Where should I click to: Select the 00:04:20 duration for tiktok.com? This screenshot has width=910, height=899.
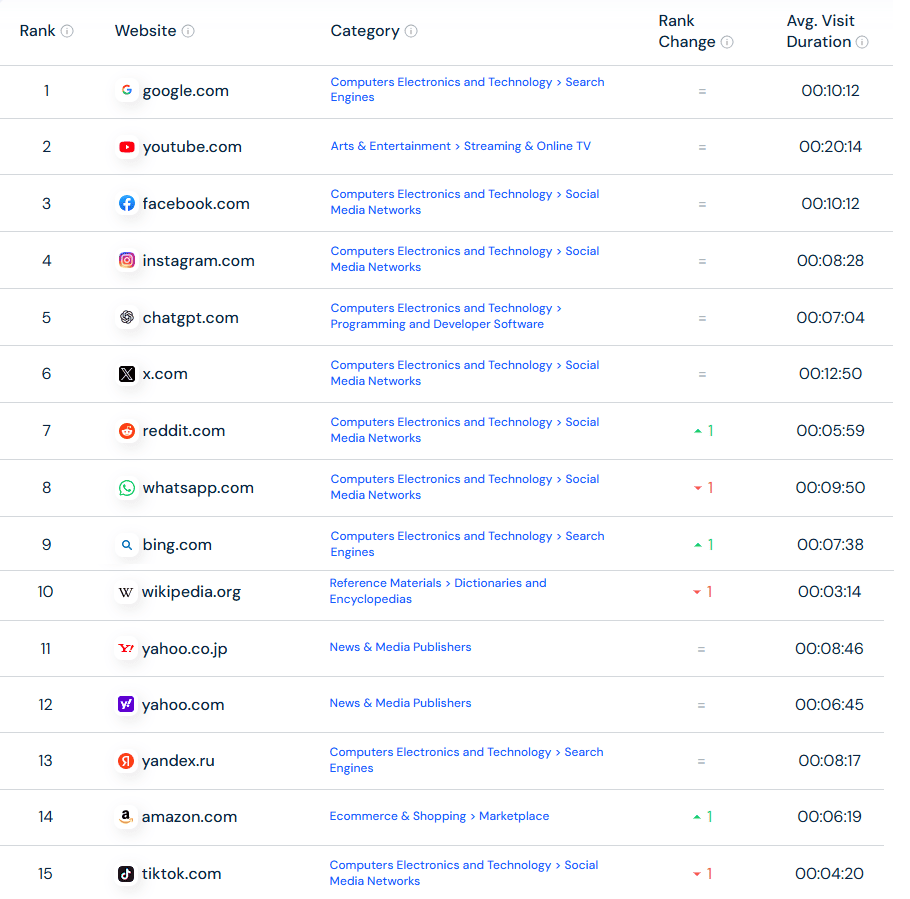(829, 873)
